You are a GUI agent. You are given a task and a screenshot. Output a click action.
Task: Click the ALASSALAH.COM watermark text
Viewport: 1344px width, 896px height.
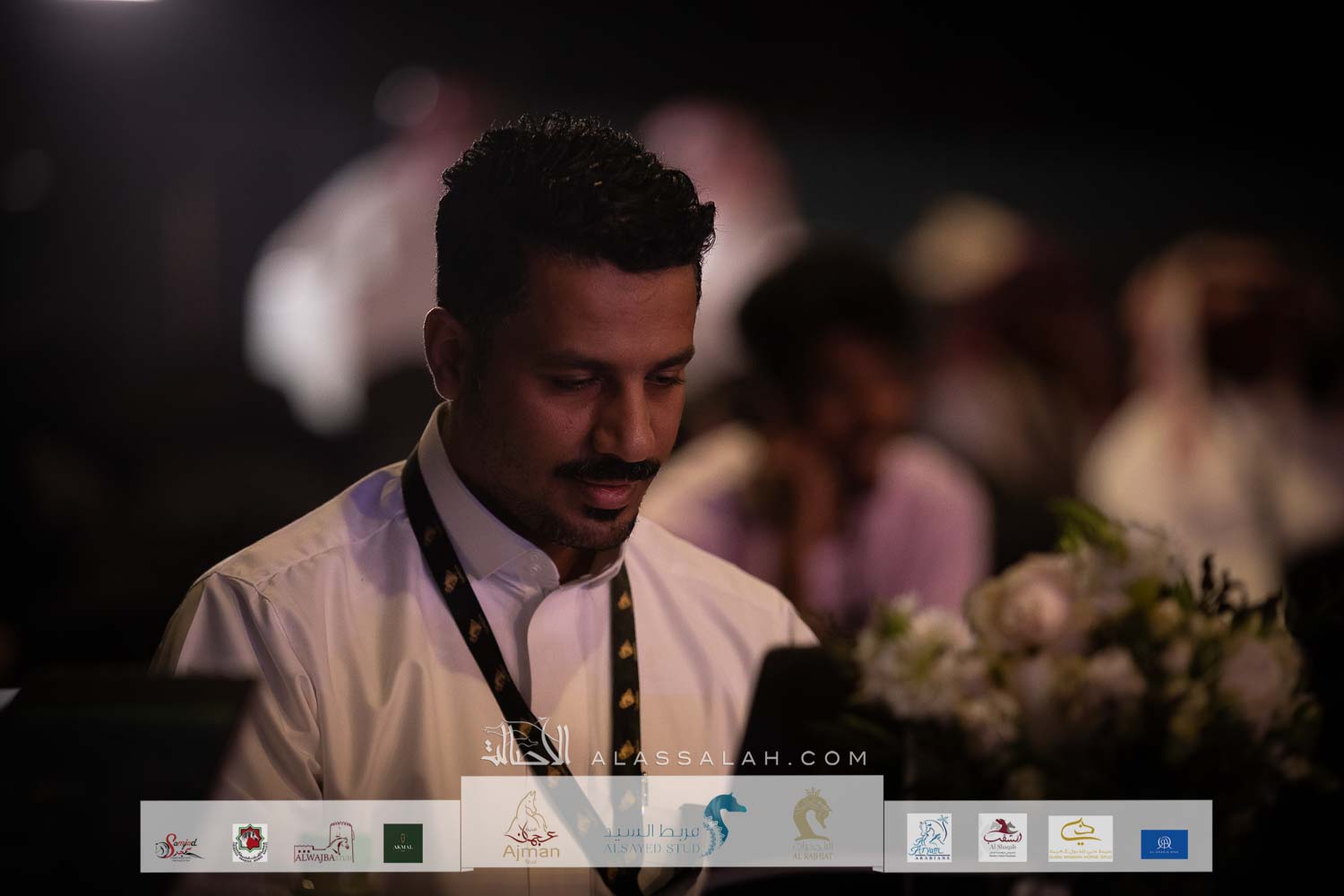(x=728, y=758)
